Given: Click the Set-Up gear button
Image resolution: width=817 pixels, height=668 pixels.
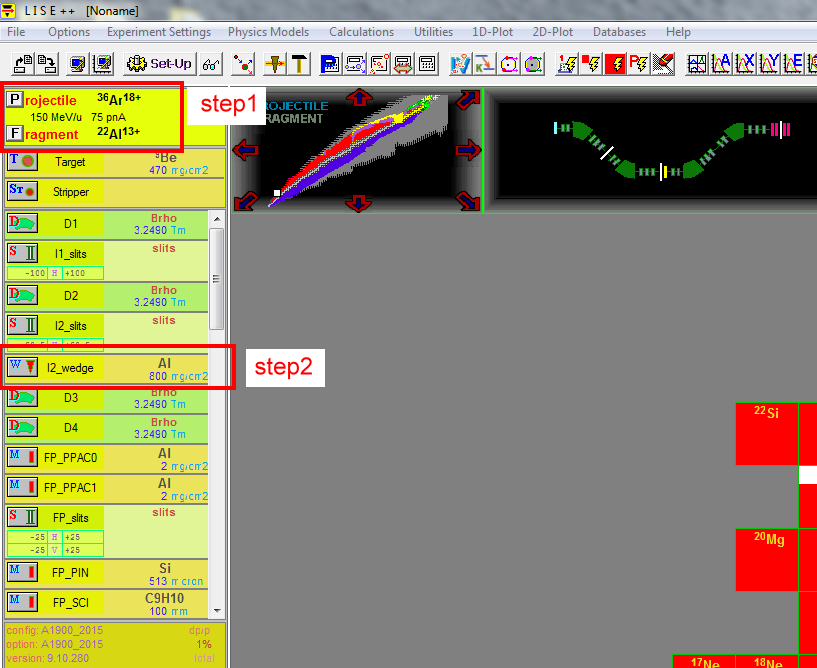Looking at the screenshot, I should pos(159,64).
